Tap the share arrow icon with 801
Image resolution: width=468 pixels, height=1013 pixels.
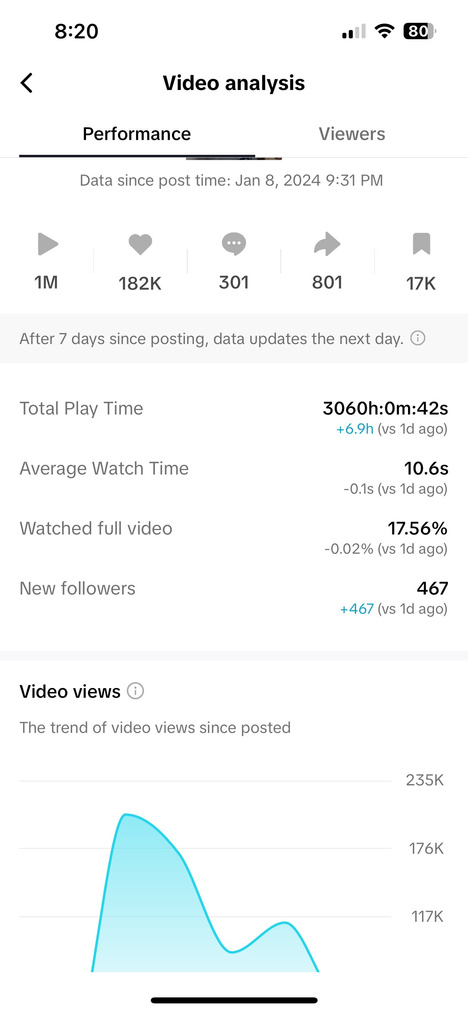point(327,244)
